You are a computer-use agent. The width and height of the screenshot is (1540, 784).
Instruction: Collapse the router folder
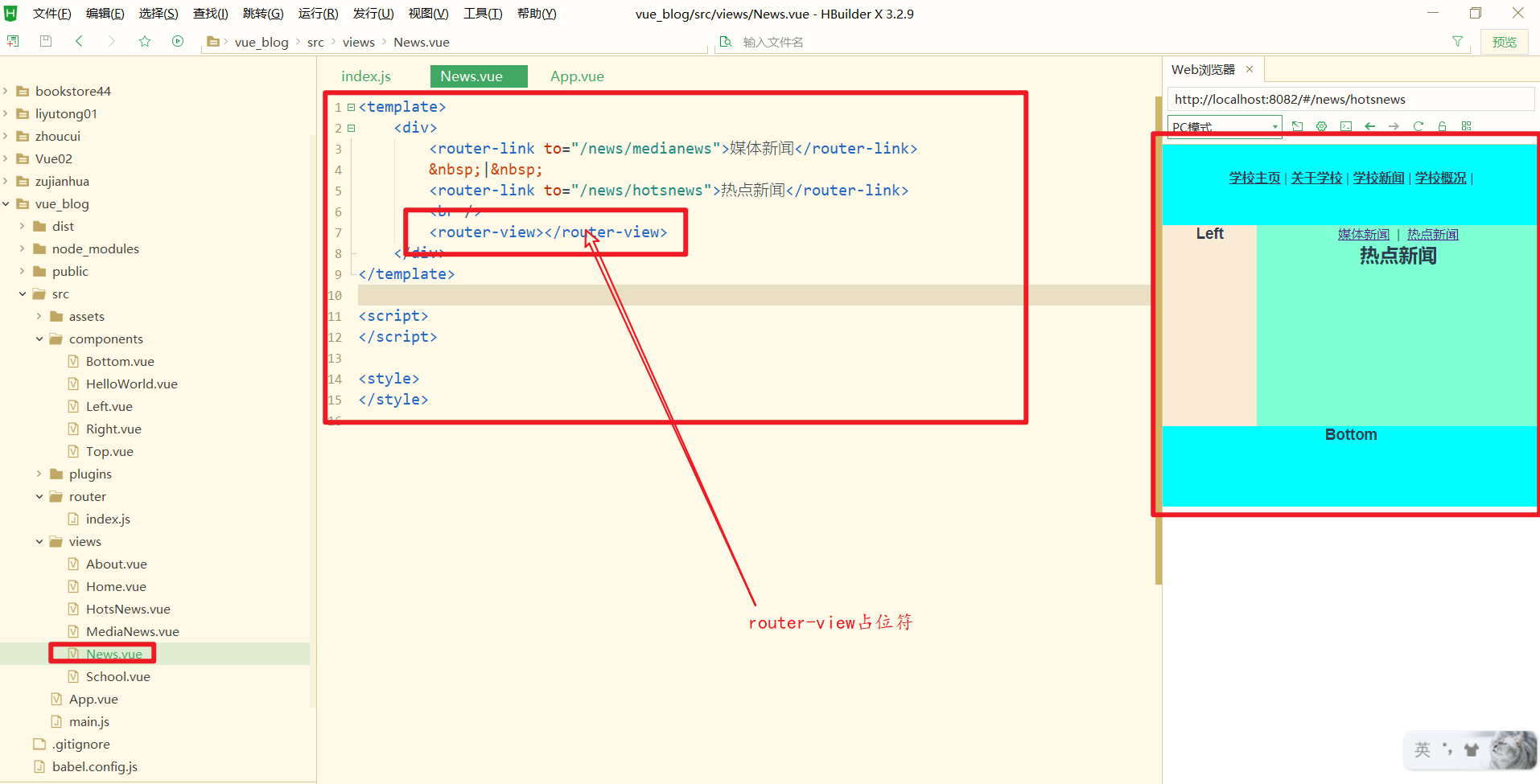point(39,496)
